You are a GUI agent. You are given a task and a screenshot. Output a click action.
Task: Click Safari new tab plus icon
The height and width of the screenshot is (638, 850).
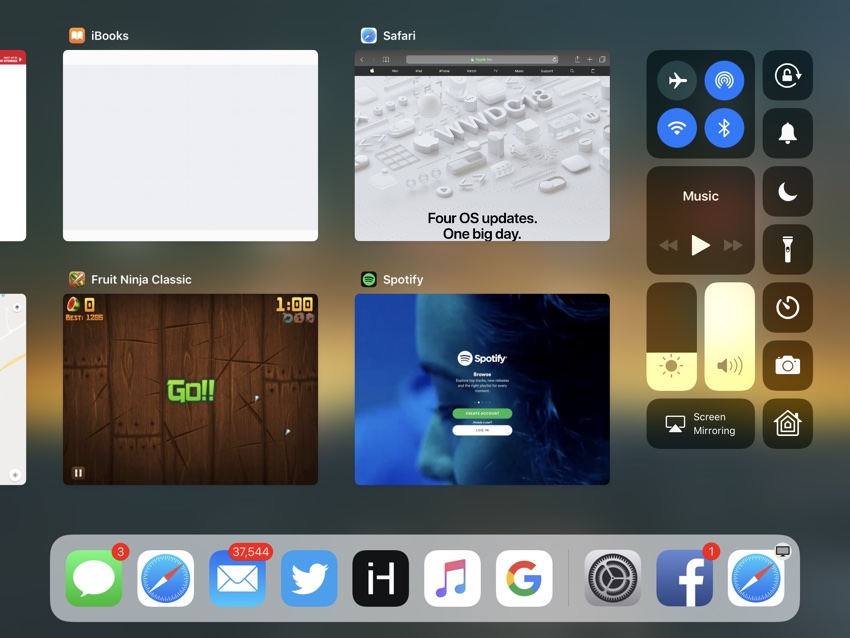[590, 59]
